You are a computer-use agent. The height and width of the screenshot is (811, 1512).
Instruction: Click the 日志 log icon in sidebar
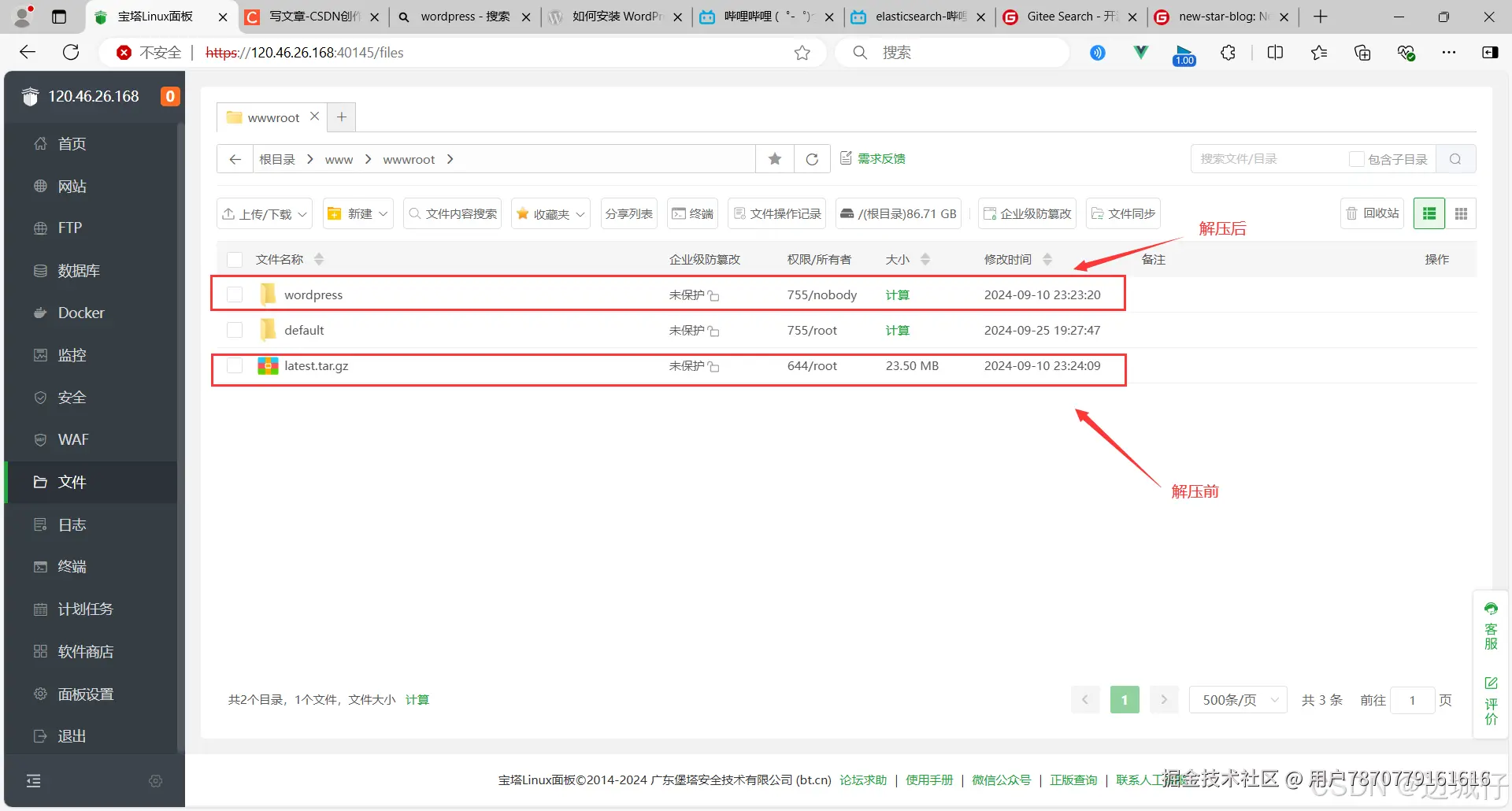click(x=40, y=524)
